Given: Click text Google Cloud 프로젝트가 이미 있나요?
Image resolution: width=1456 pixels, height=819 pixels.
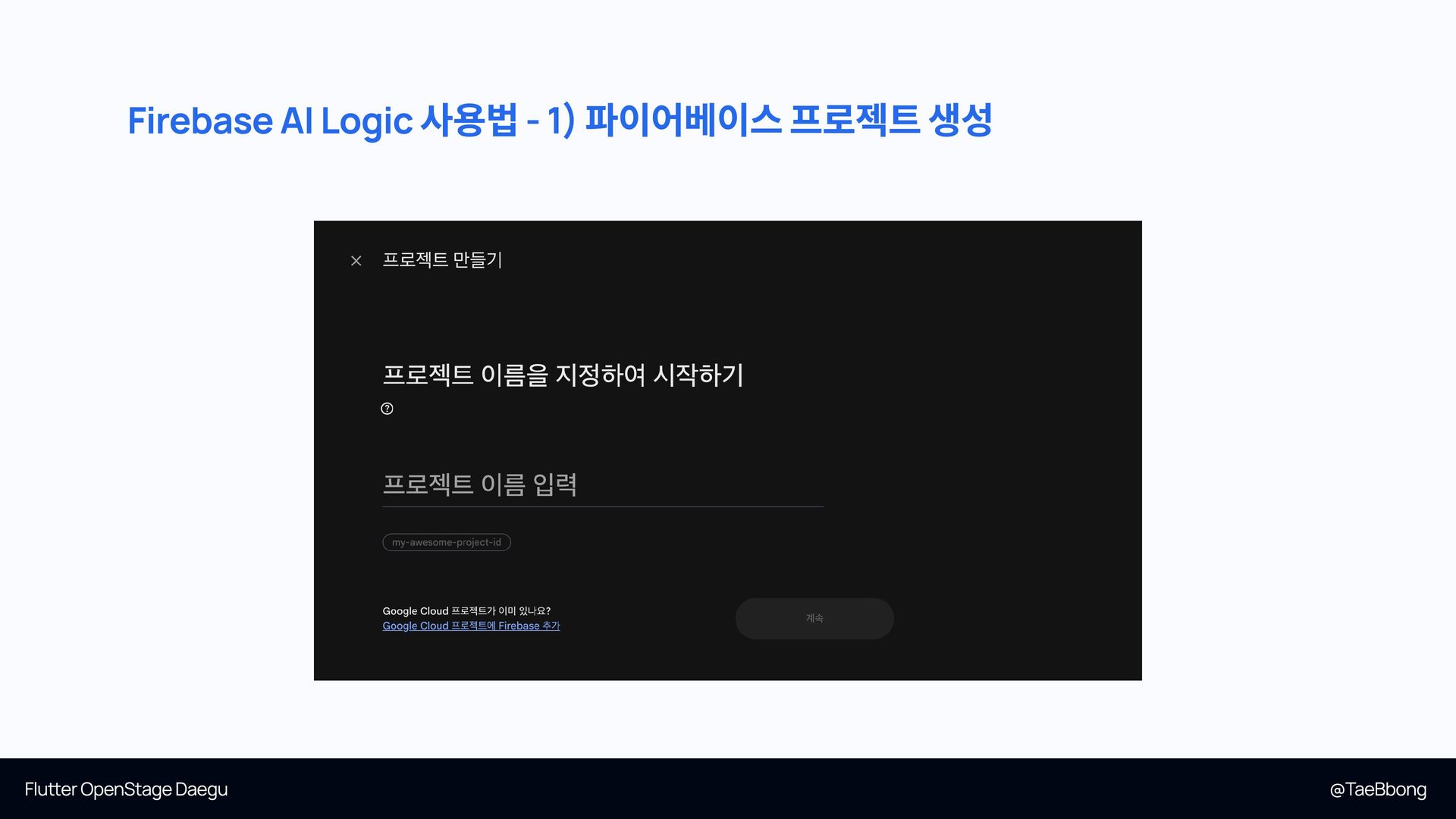Looking at the screenshot, I should click(x=466, y=610).
